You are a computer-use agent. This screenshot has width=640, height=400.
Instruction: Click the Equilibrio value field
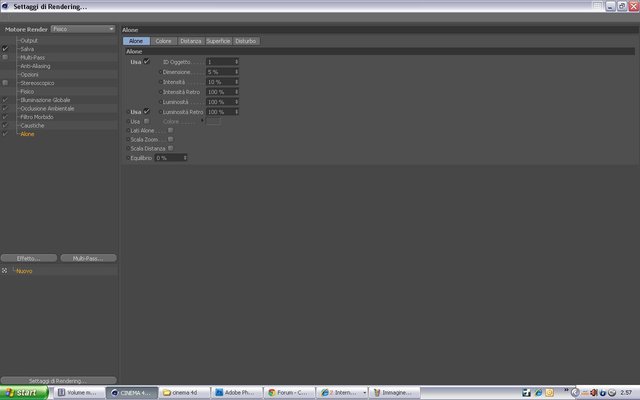coord(169,158)
